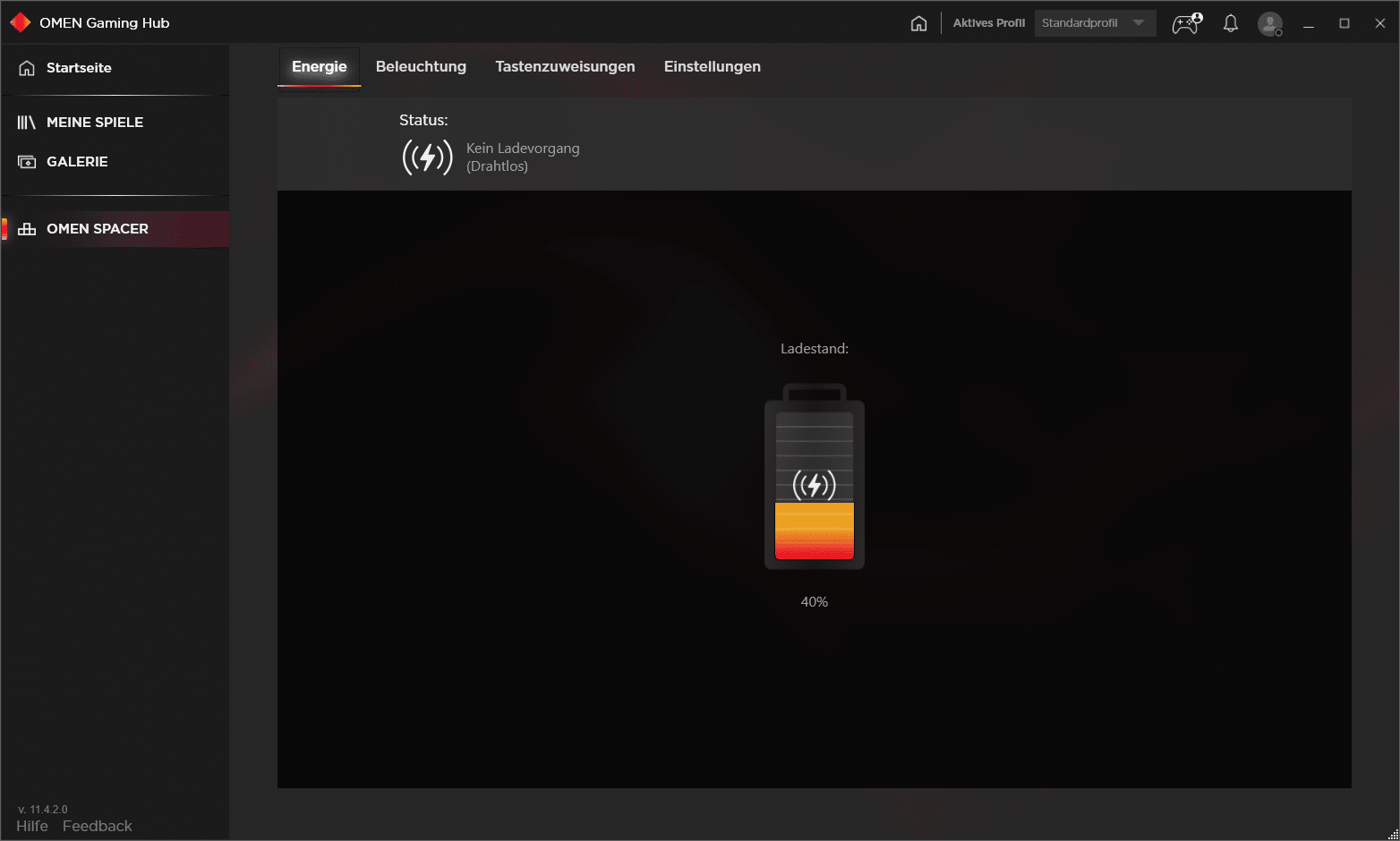This screenshot has height=841, width=1400.
Task: Click the Startseite house icon in sidebar
Action: [27, 68]
